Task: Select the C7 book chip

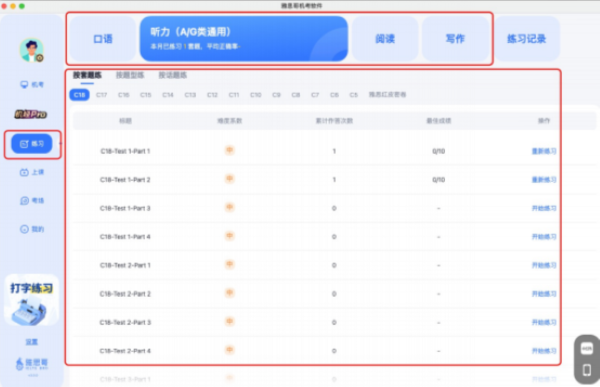Action: click(315, 95)
